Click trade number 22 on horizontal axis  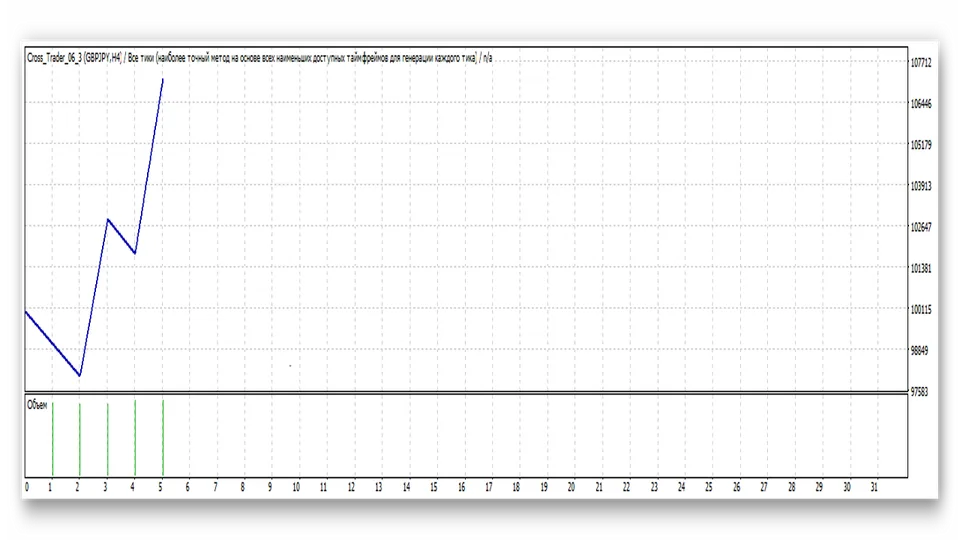click(x=626, y=487)
